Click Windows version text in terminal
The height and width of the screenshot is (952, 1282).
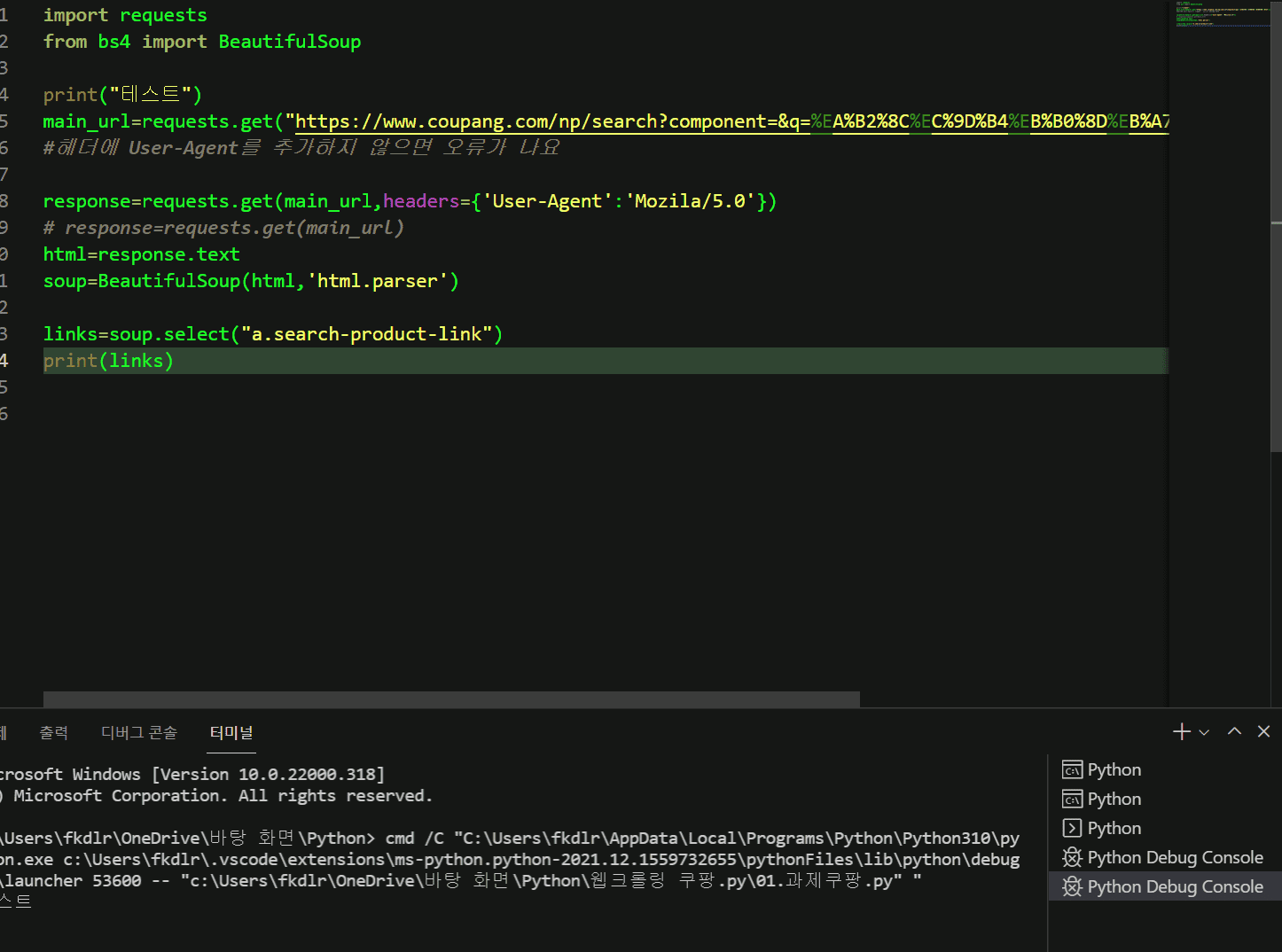(268, 774)
